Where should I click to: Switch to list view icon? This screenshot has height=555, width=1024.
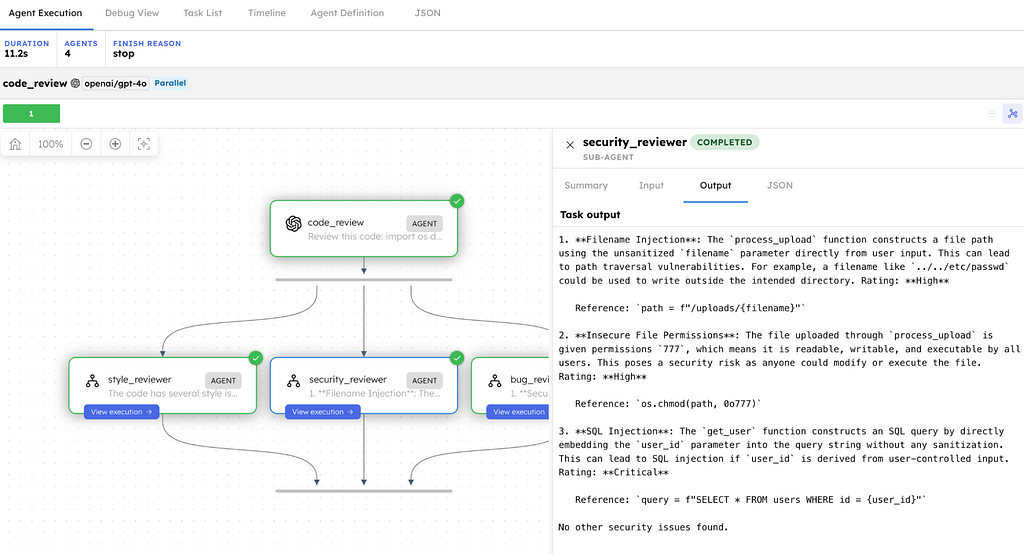pyautogui.click(x=991, y=114)
